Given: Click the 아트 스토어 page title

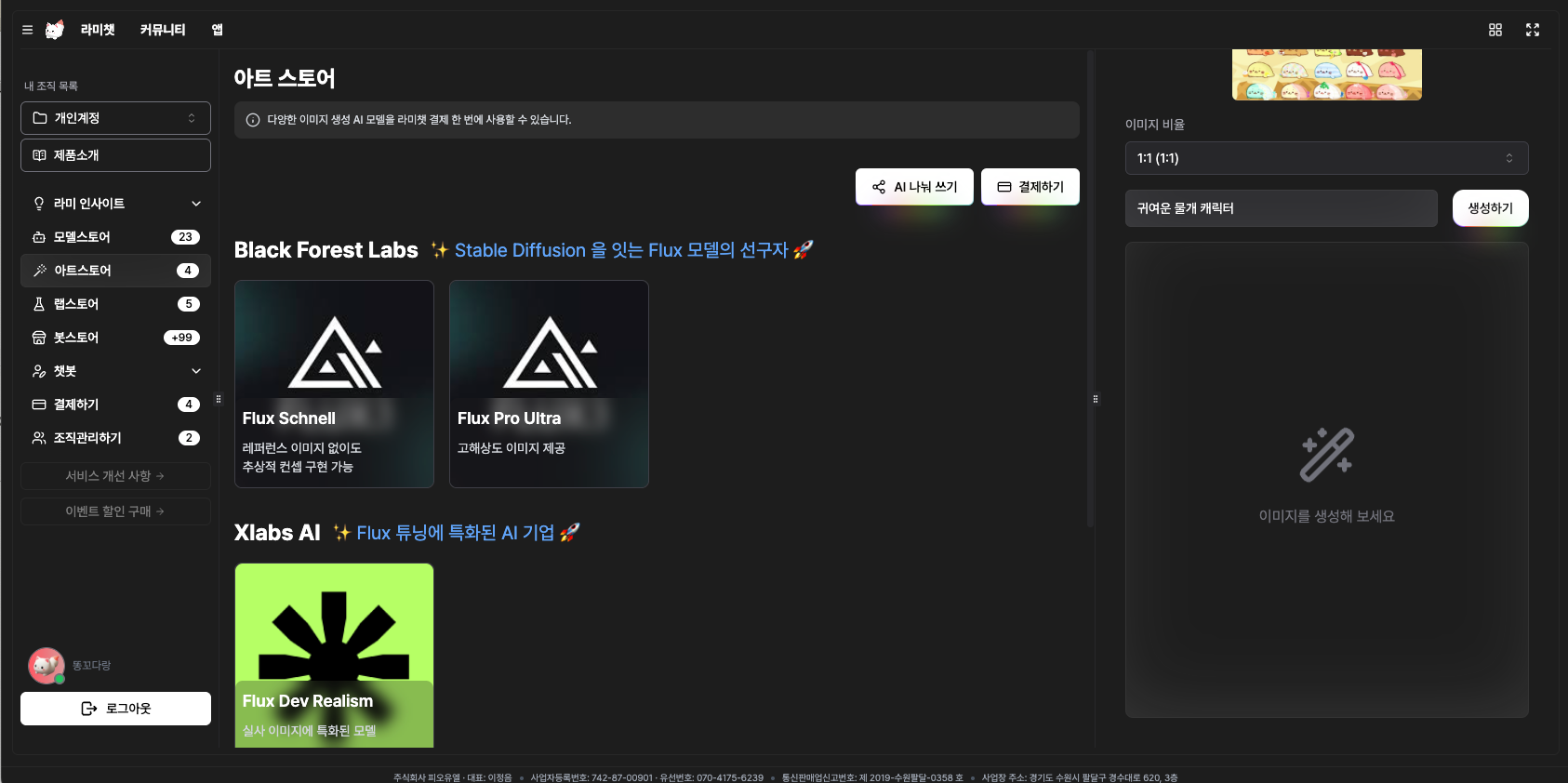Looking at the screenshot, I should pyautogui.click(x=285, y=78).
